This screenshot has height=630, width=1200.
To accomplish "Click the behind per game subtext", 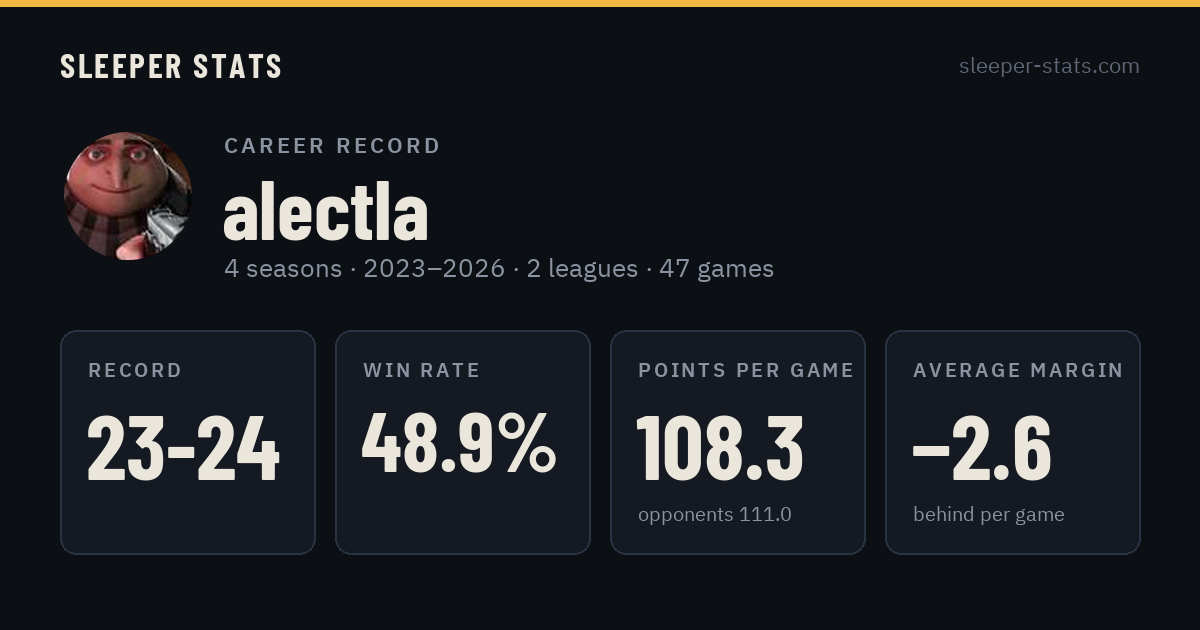I will [989, 514].
